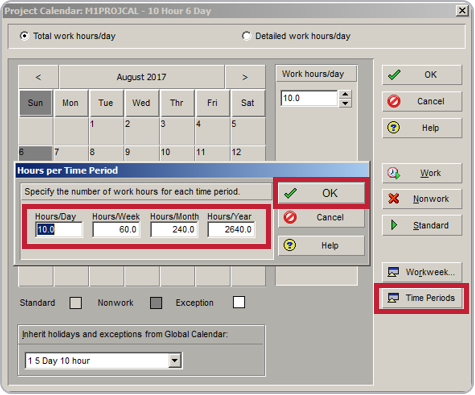Select August 9 in the calendar
The image size is (475, 395).
[141, 153]
